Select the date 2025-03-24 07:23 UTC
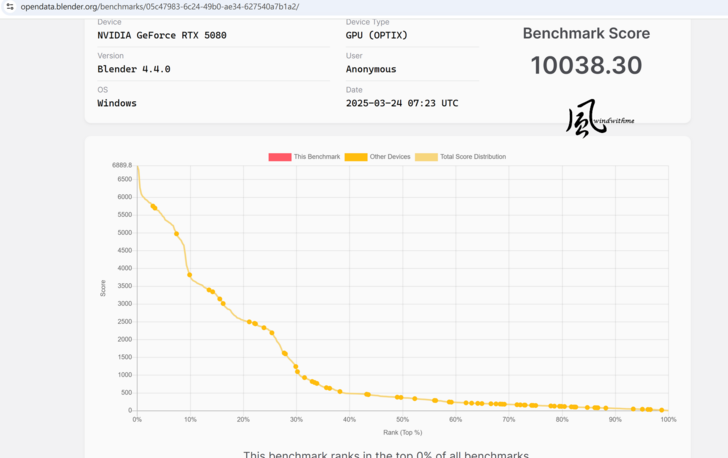 (x=402, y=103)
